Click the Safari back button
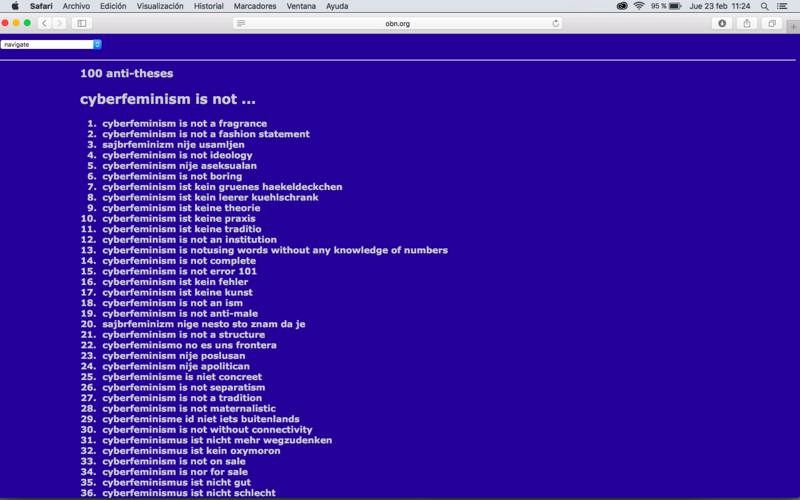This screenshot has height=500, width=800. [44, 23]
